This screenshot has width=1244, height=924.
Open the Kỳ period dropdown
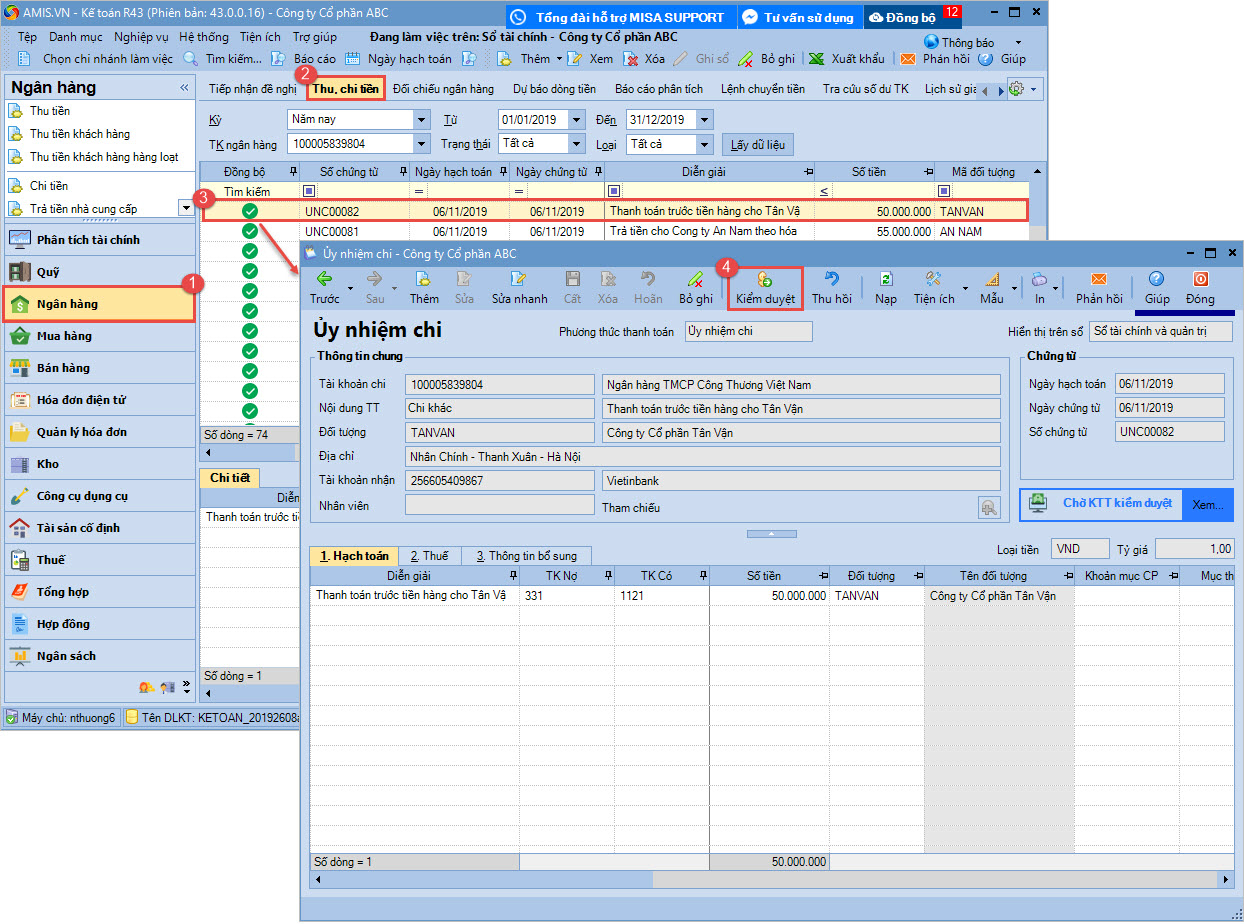click(420, 120)
